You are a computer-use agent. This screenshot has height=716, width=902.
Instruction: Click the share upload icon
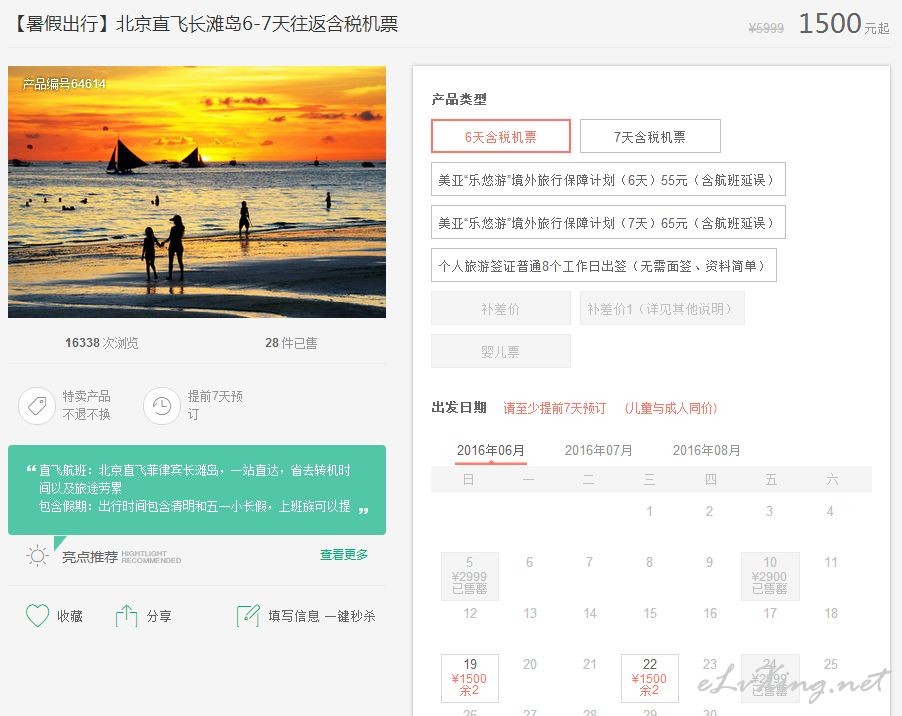click(127, 616)
